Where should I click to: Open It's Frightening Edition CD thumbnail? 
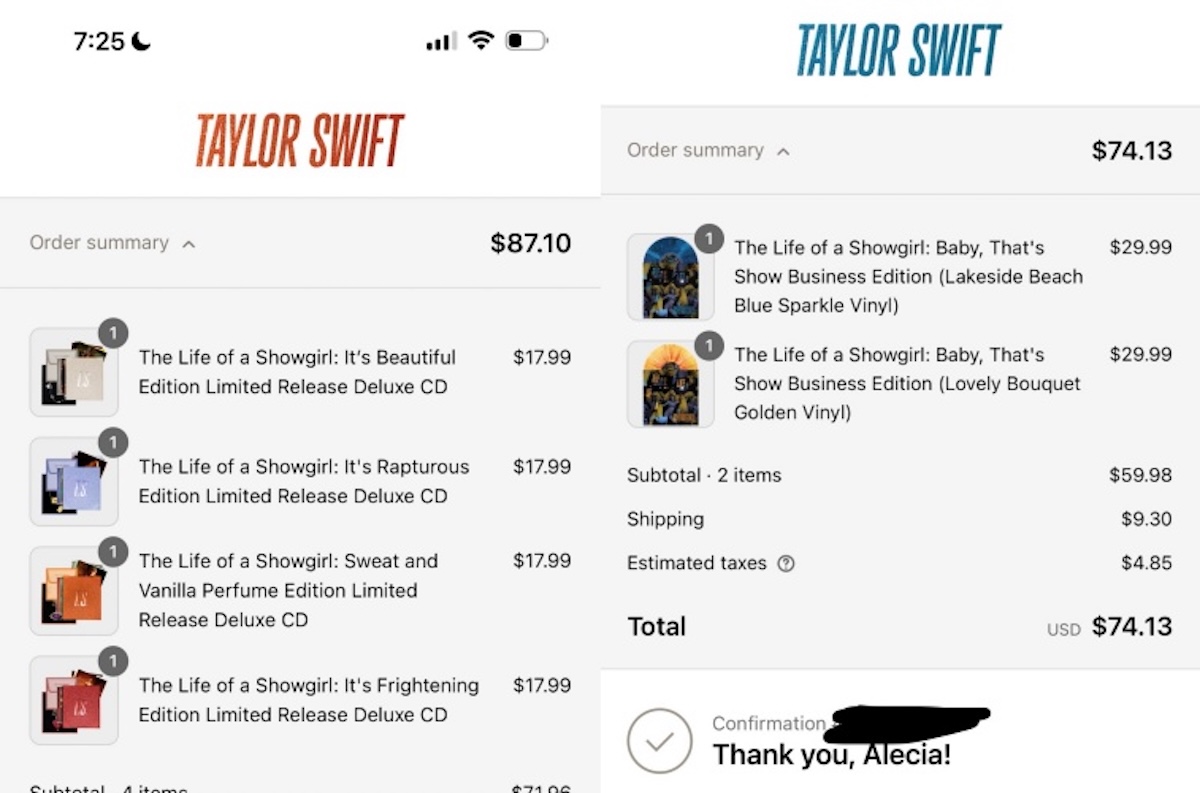point(74,700)
